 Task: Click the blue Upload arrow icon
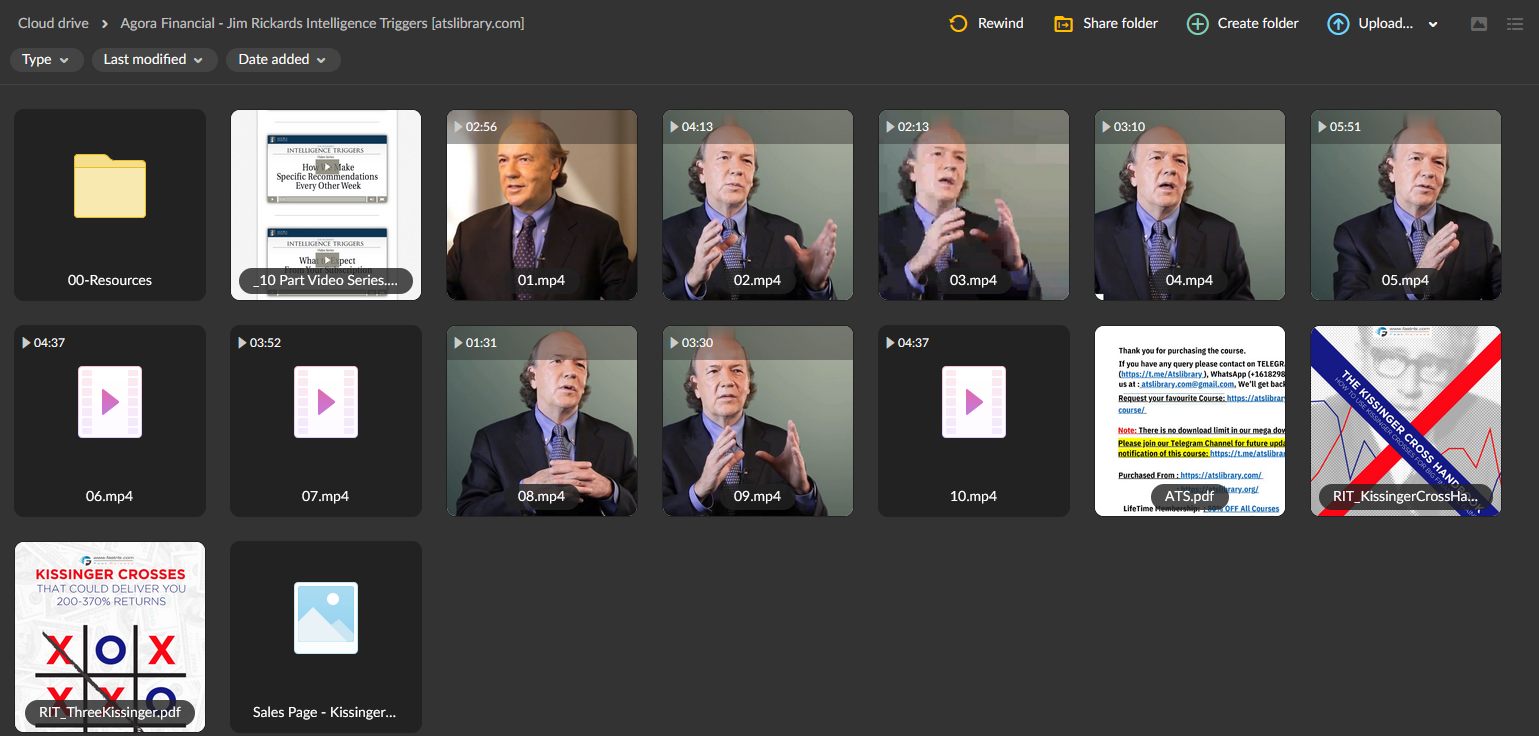pyautogui.click(x=1338, y=22)
